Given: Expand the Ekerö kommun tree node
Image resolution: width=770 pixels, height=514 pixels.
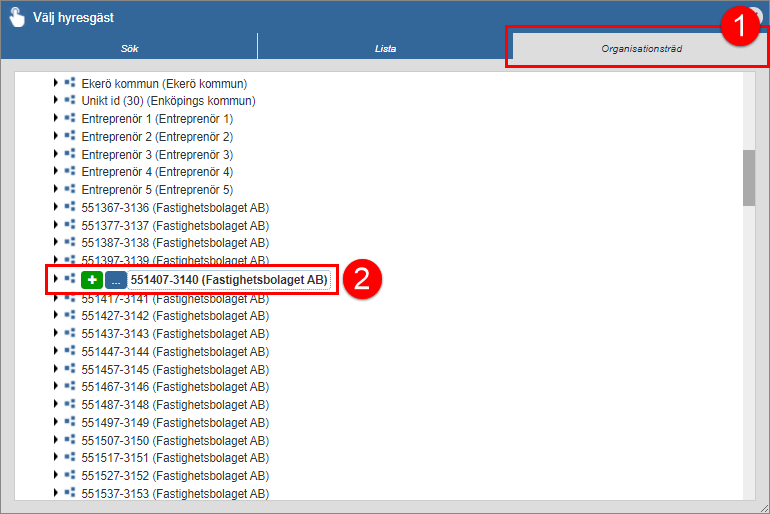Looking at the screenshot, I should point(56,83).
